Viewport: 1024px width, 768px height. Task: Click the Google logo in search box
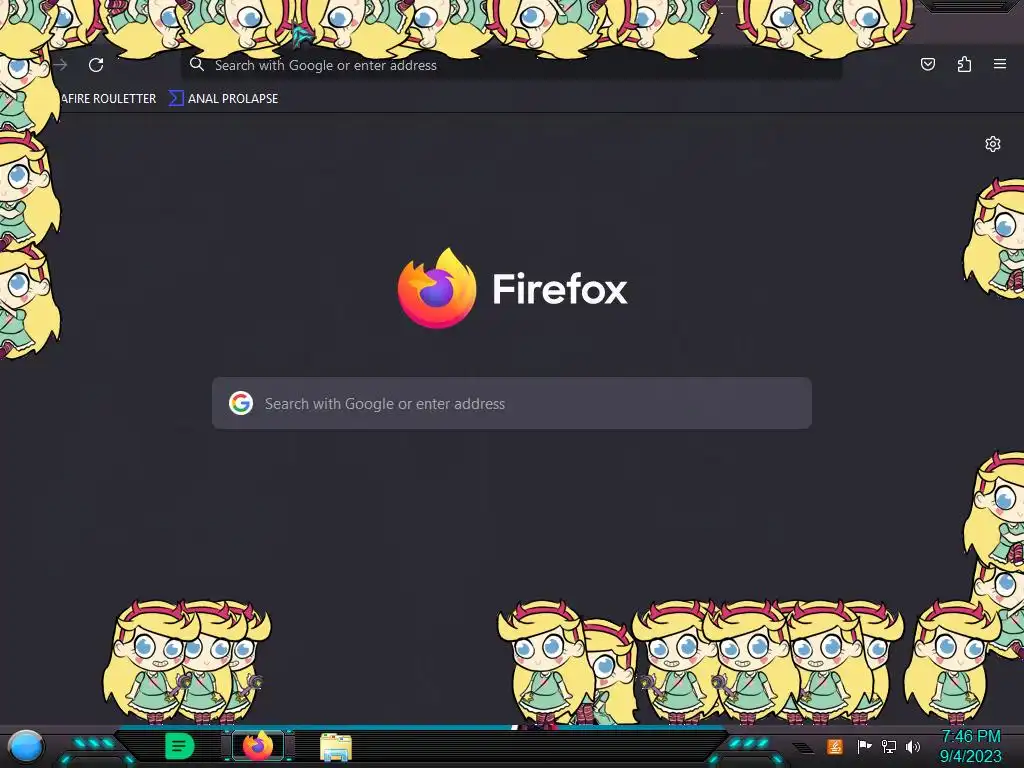click(x=241, y=403)
